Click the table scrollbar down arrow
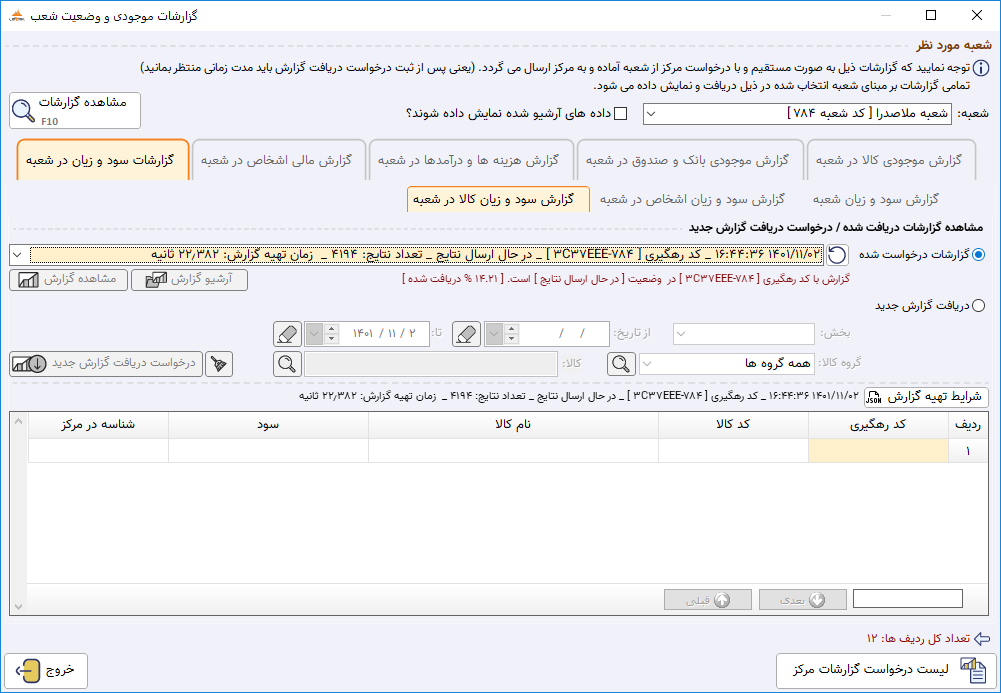 19,607
